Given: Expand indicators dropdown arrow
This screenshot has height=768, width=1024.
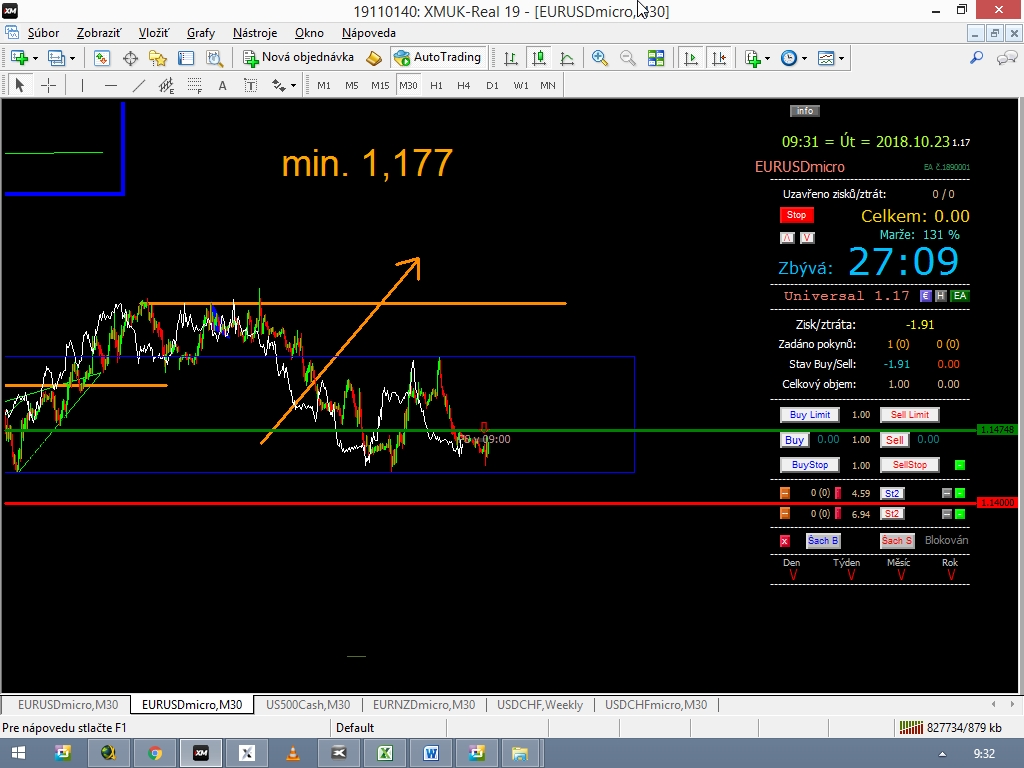Looking at the screenshot, I should pos(767,58).
